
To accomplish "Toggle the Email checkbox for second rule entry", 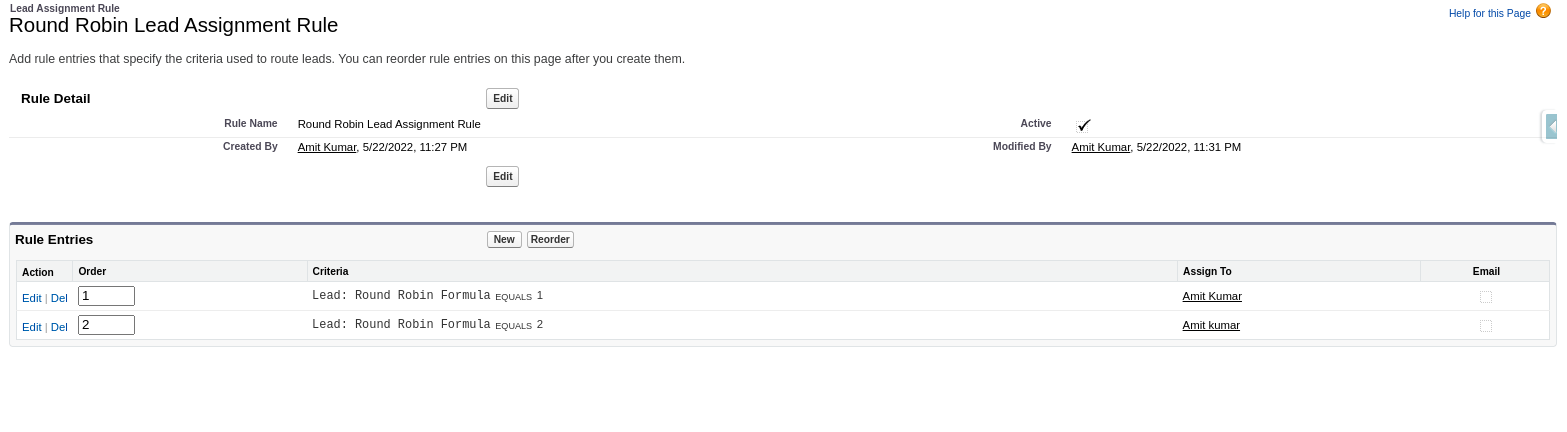I will pyautogui.click(x=1486, y=326).
